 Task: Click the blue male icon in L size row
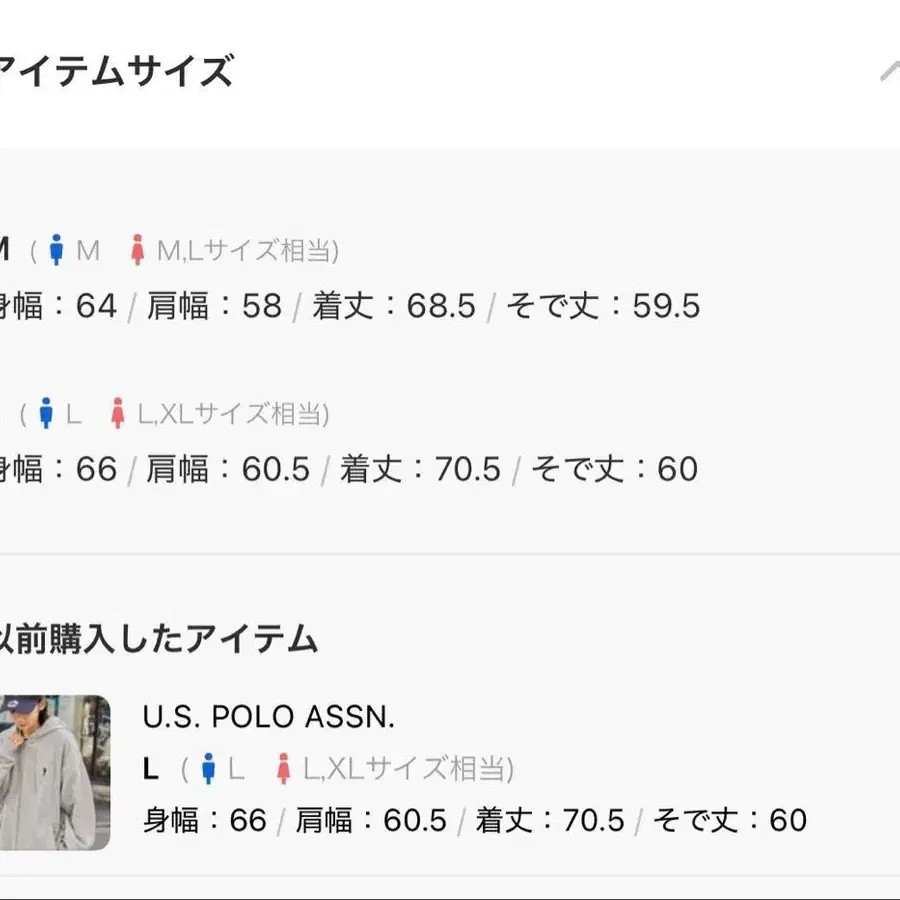46,413
